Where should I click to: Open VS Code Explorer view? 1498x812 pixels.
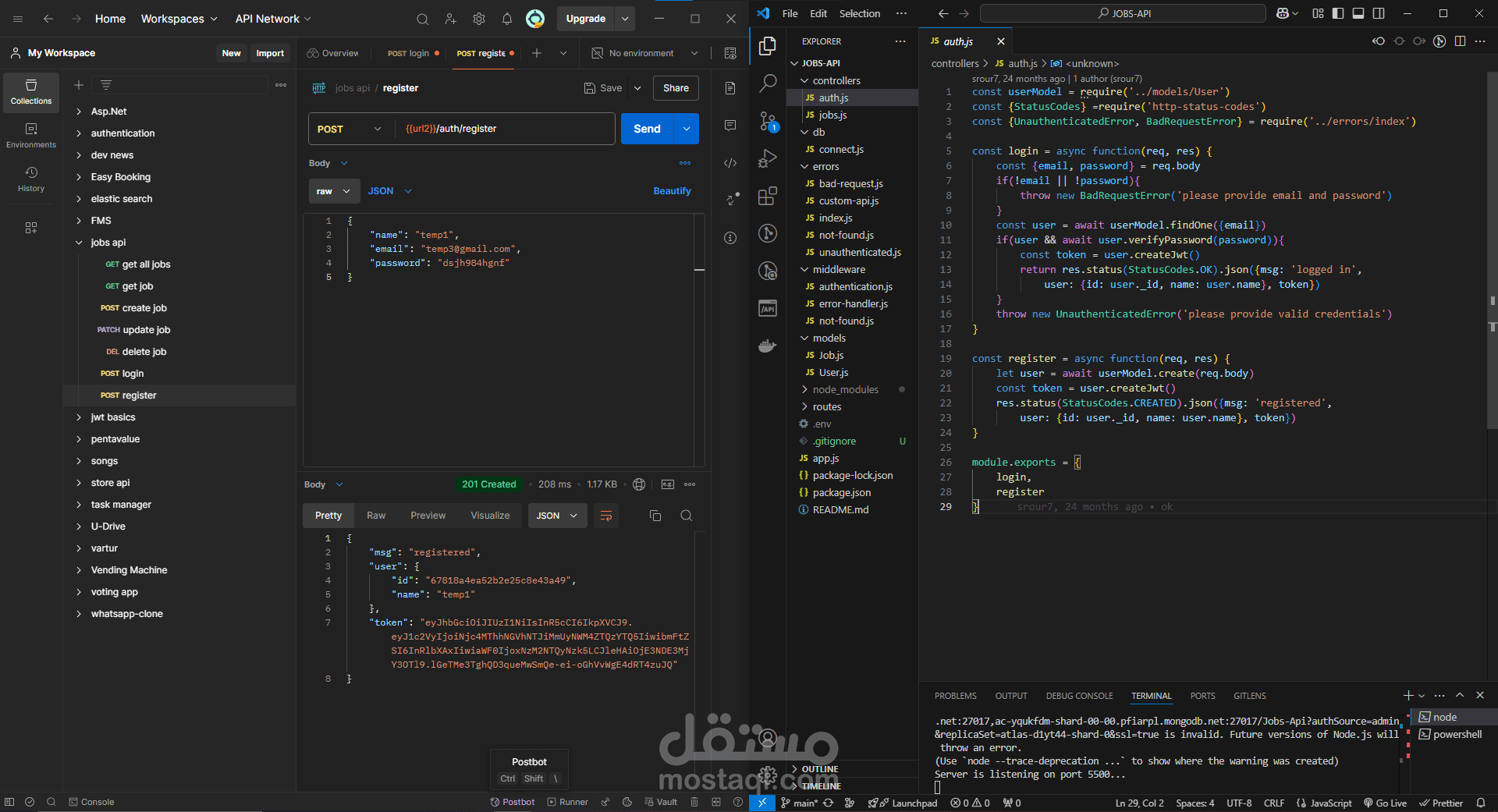coord(768,46)
